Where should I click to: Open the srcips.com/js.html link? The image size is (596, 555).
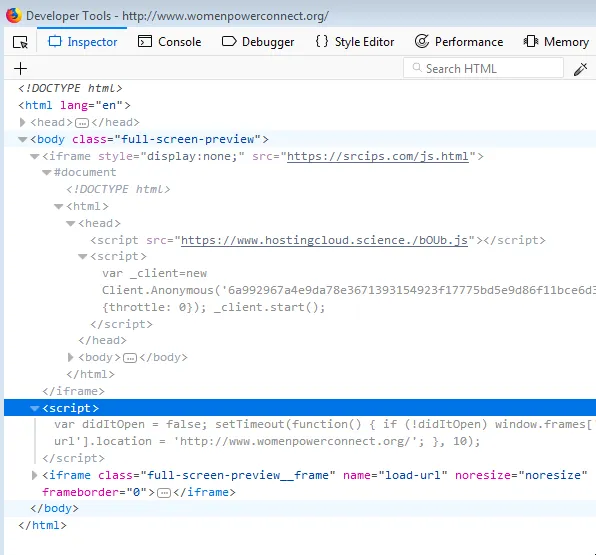click(x=377, y=156)
